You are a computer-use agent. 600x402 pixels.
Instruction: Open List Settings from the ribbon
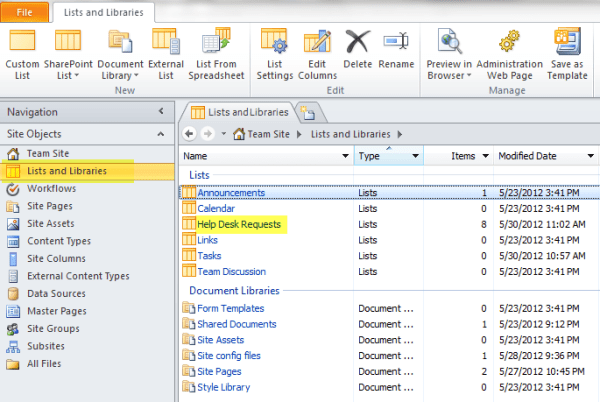[x=275, y=43]
